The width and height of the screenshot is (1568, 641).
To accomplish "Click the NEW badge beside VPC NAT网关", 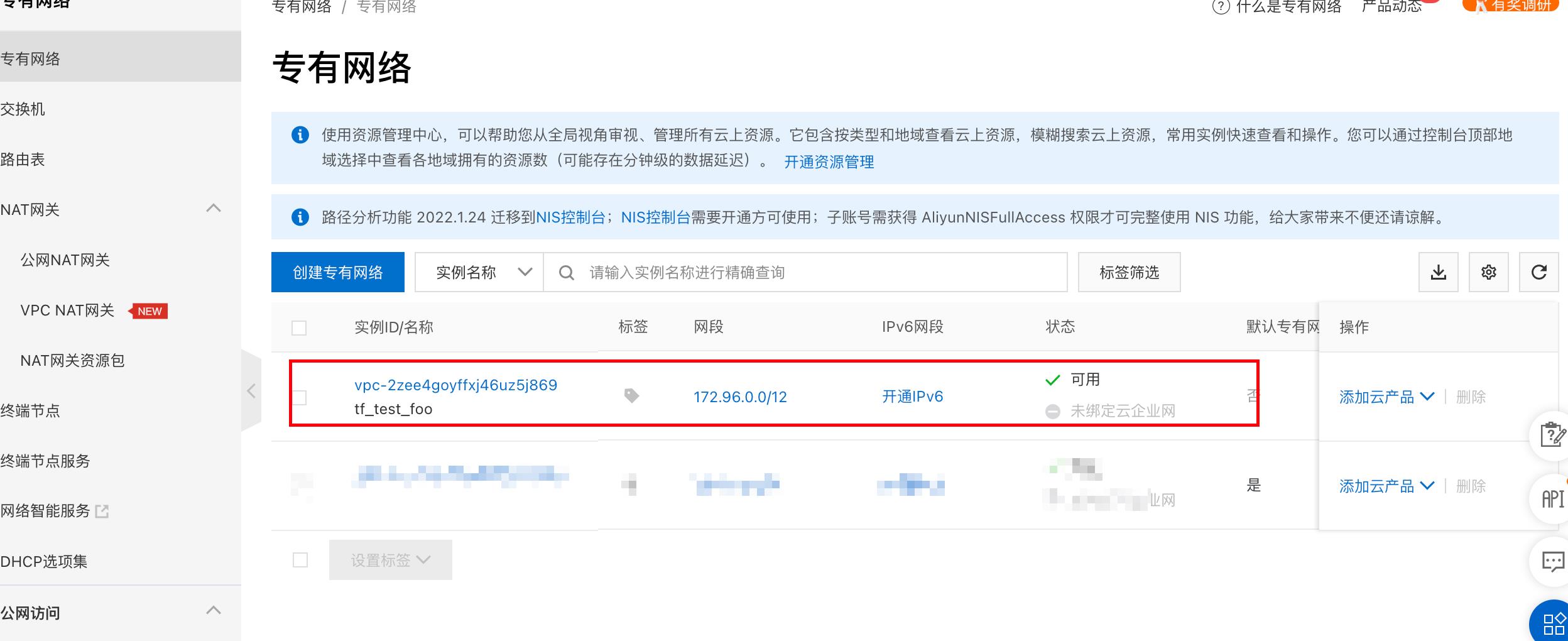I will point(148,311).
